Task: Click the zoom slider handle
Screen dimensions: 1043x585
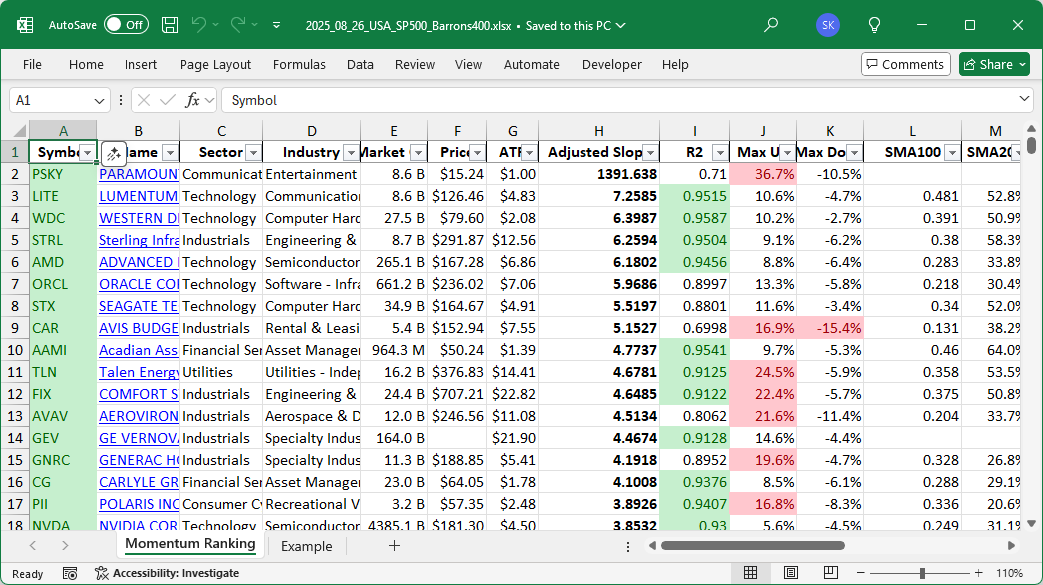Action: (922, 573)
